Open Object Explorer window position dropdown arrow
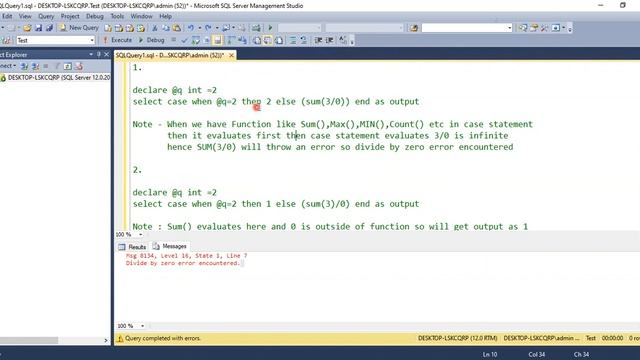Screen dimensions: 640x360 (91, 54)
